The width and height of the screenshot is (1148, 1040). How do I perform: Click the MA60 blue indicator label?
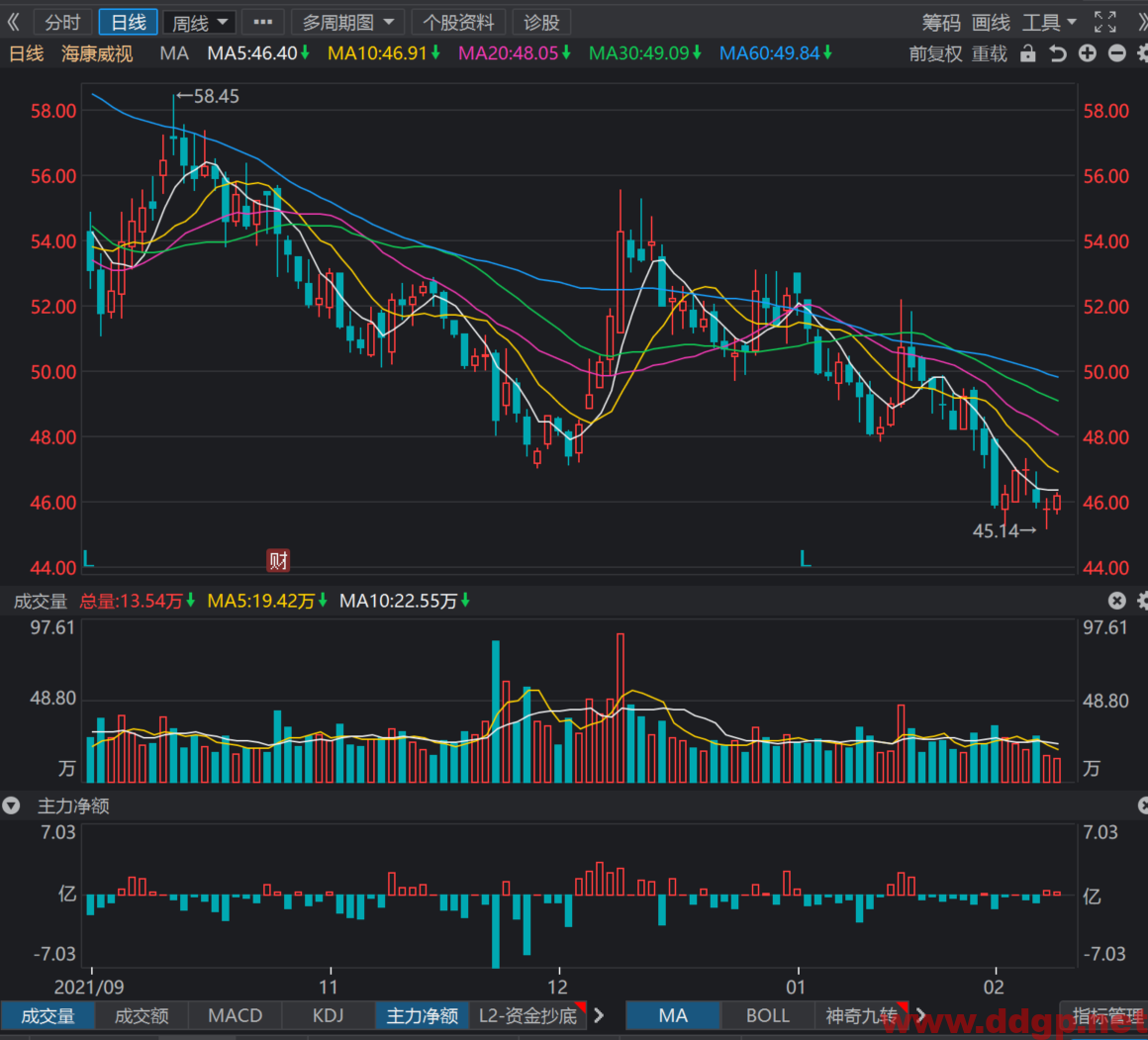[x=775, y=53]
